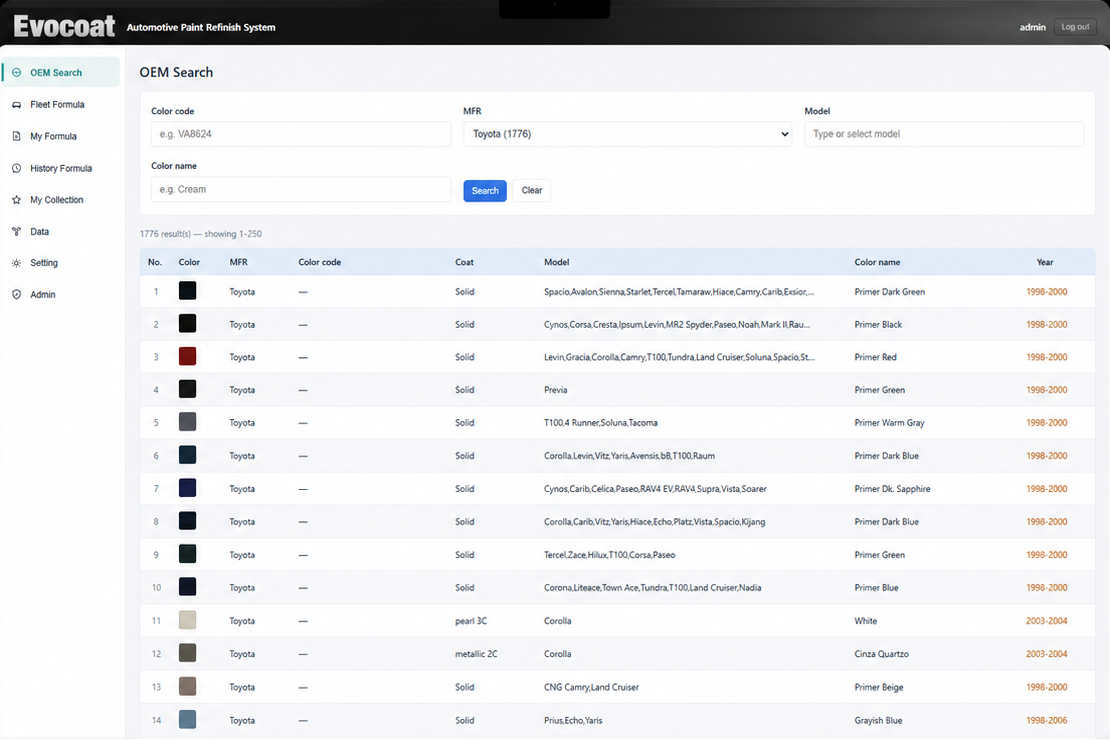Click the Fleet Formula car icon
Image resolution: width=1110 pixels, height=740 pixels.
coord(16,104)
